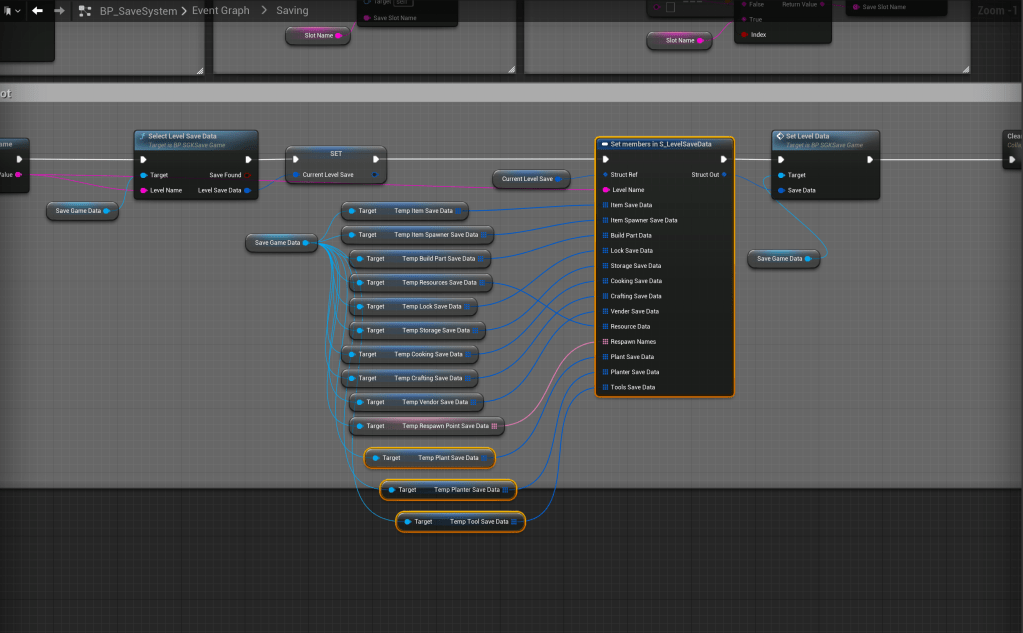Click the Save Data pin on Set Level Data
Screen dimensions: 1023x633
[x=779, y=189]
